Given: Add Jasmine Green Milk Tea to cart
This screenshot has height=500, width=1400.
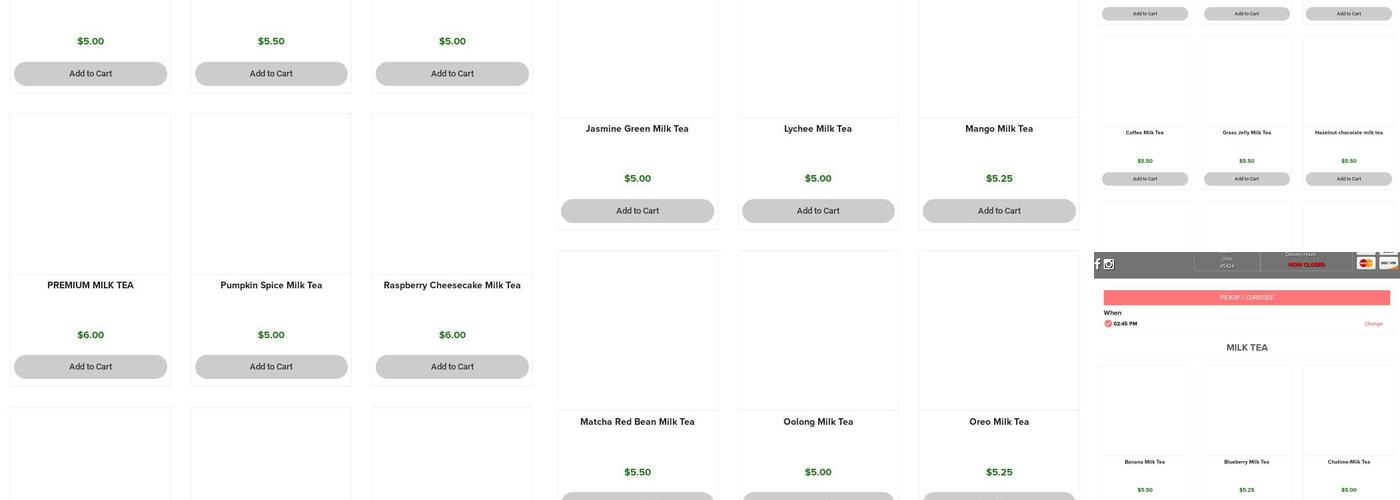Looking at the screenshot, I should tap(637, 211).
